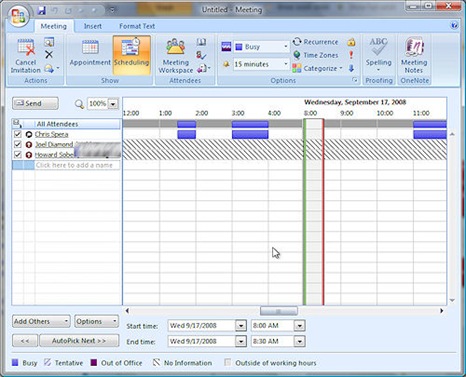466x377 pixels.
Task: Click AutoPick Next >> button
Action: [x=79, y=341]
